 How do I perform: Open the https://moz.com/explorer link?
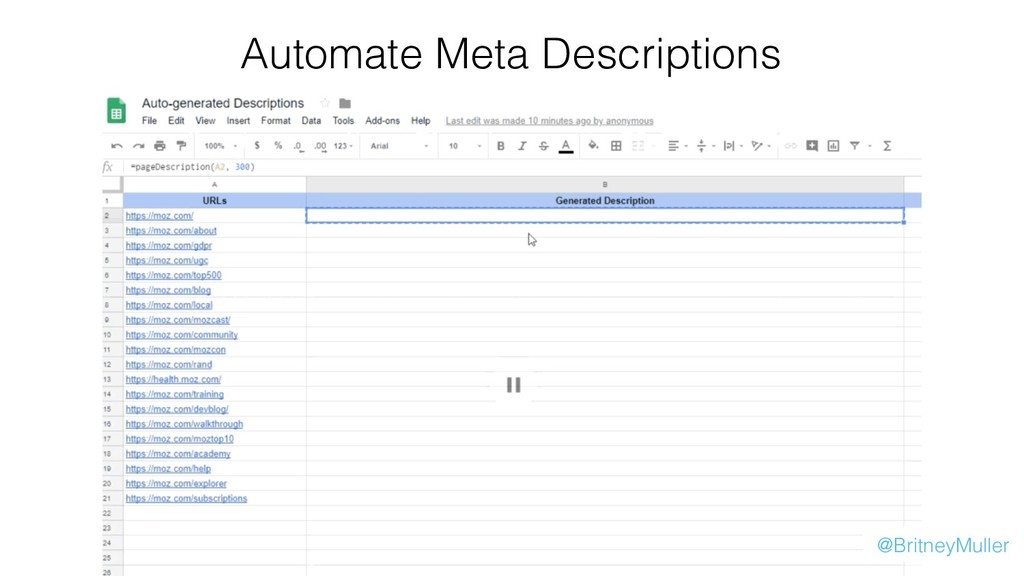176,483
